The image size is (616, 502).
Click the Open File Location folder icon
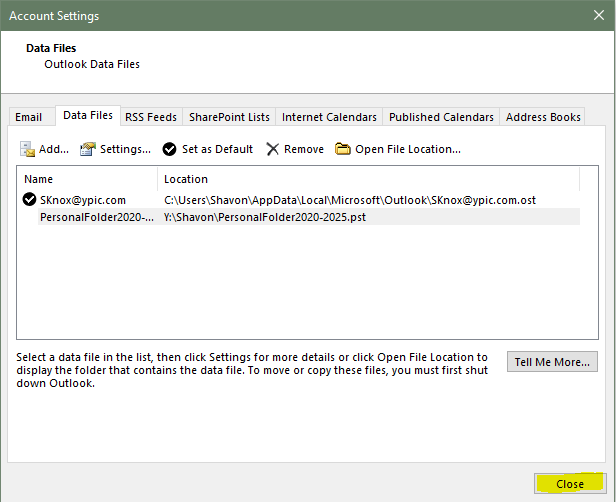pyautogui.click(x=343, y=149)
